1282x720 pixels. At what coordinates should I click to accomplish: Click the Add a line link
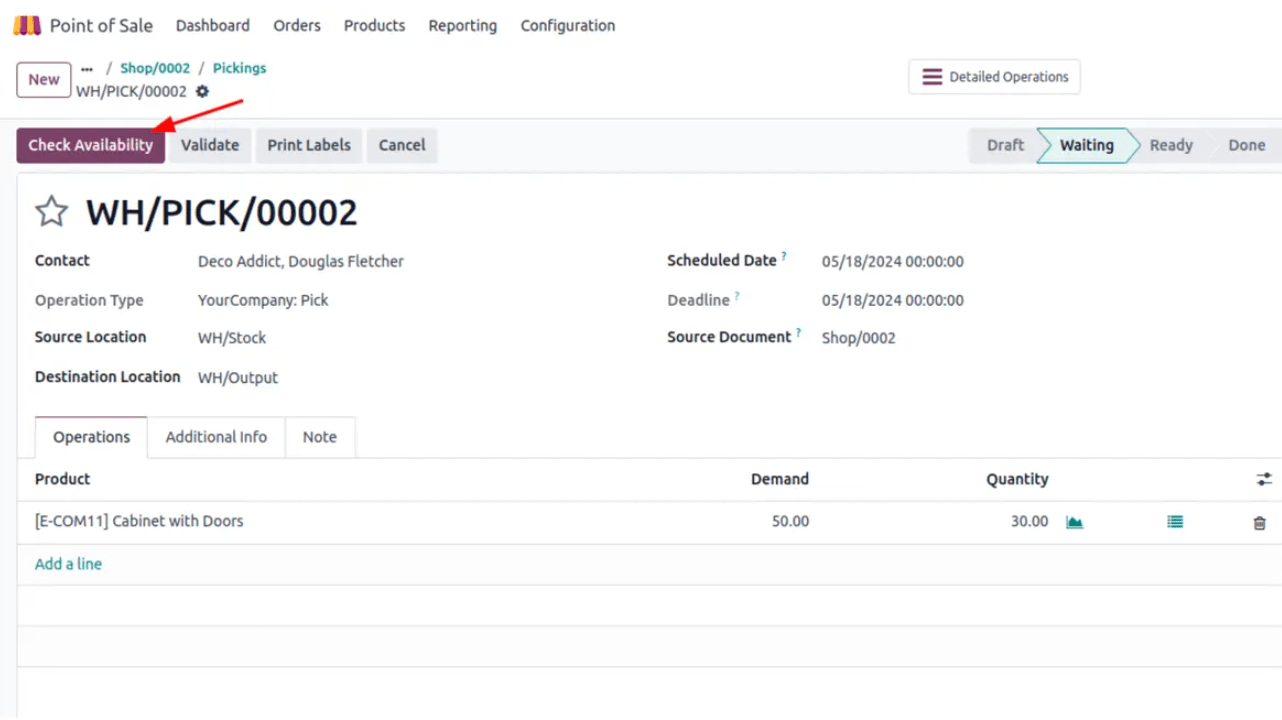pyautogui.click(x=68, y=564)
